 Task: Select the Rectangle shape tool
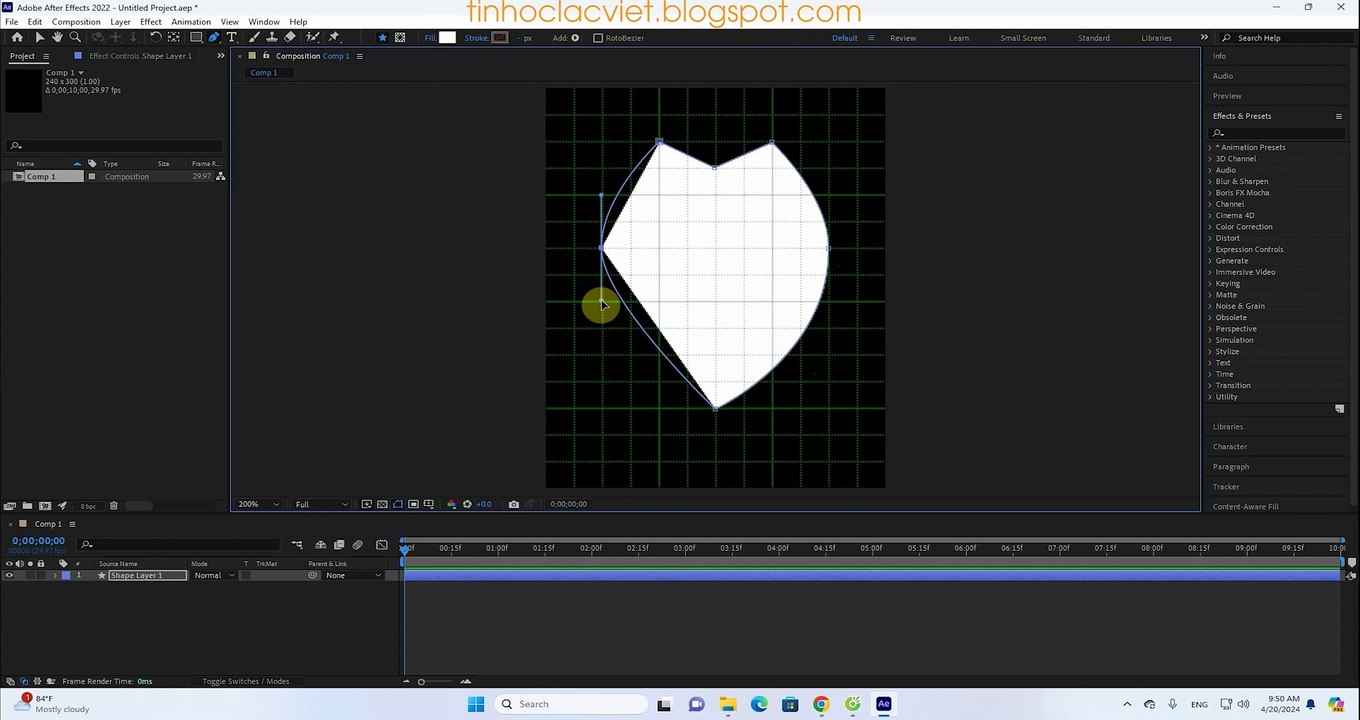click(x=196, y=37)
